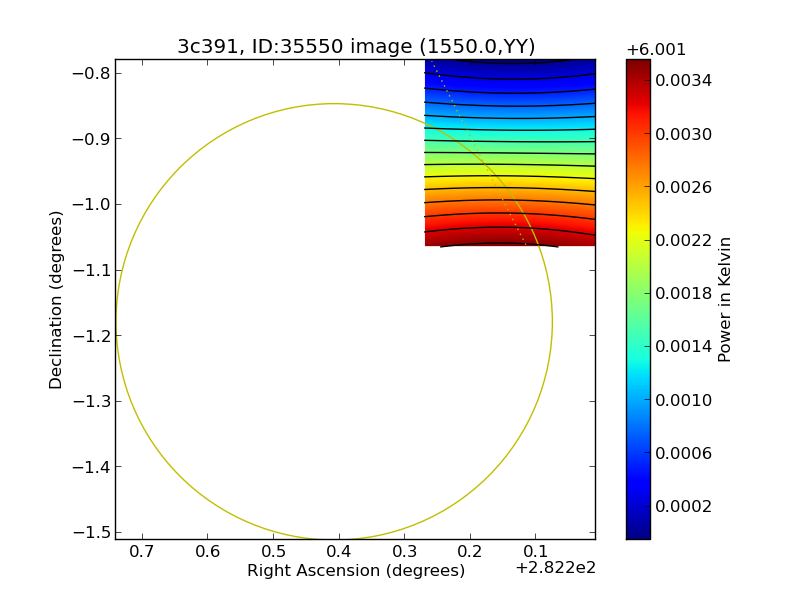Click the declination tick label '−1.0'
Viewport: 800px width, 600px height.
[x=91, y=205]
